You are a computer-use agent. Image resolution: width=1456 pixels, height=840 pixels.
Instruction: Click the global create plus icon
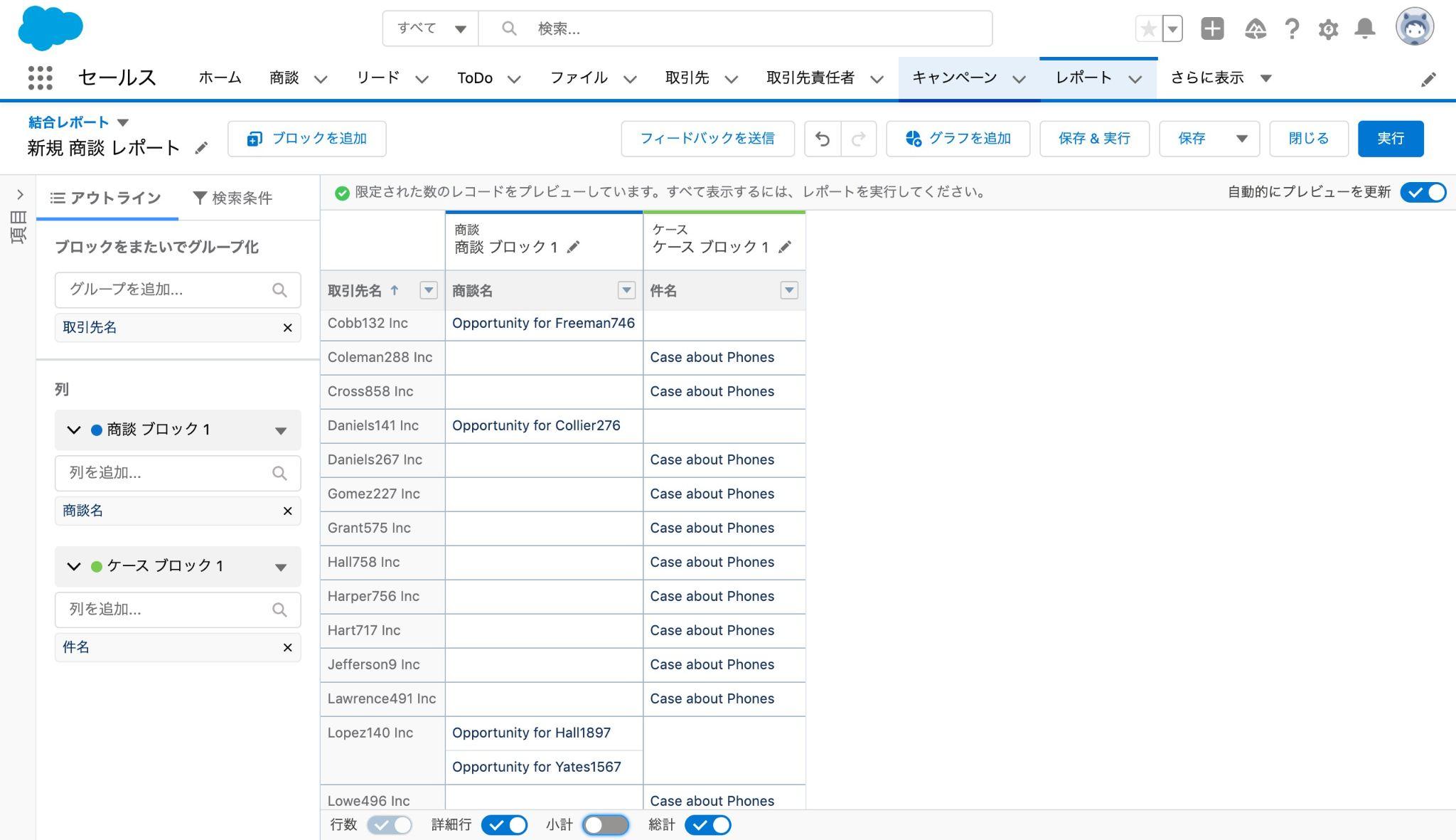click(x=1212, y=28)
